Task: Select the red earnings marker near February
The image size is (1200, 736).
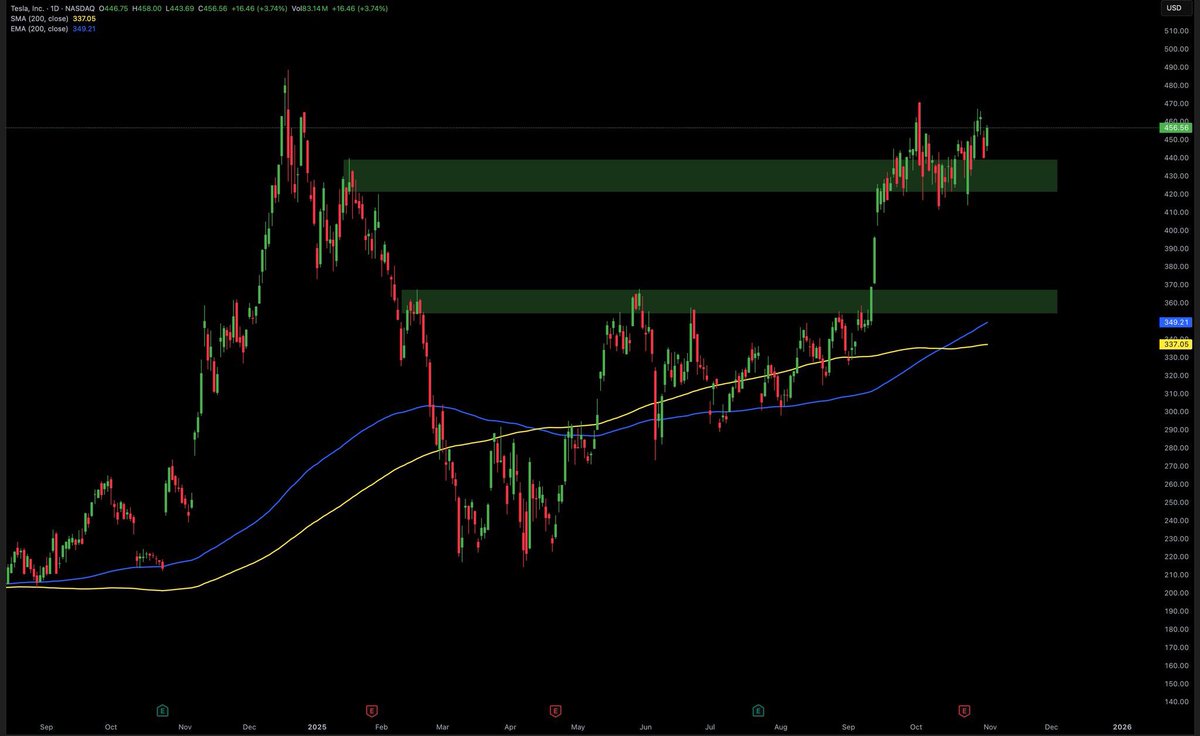Action: click(370, 709)
